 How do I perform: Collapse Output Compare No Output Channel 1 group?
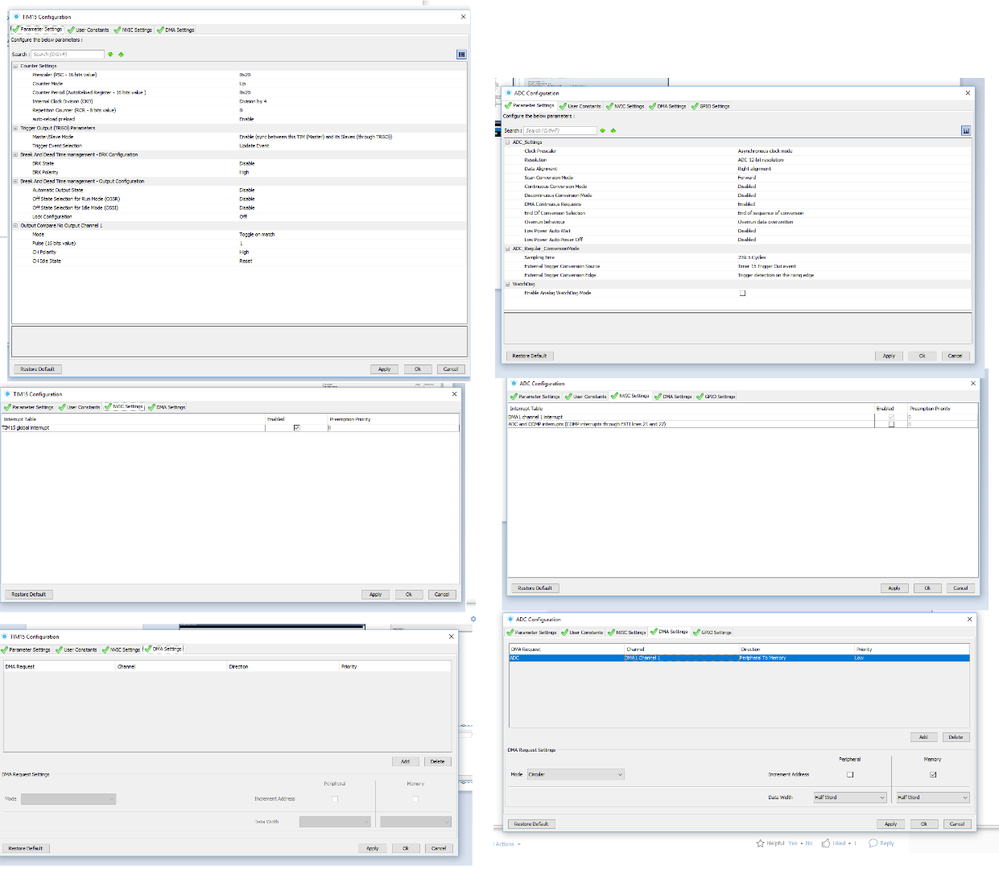[15, 226]
